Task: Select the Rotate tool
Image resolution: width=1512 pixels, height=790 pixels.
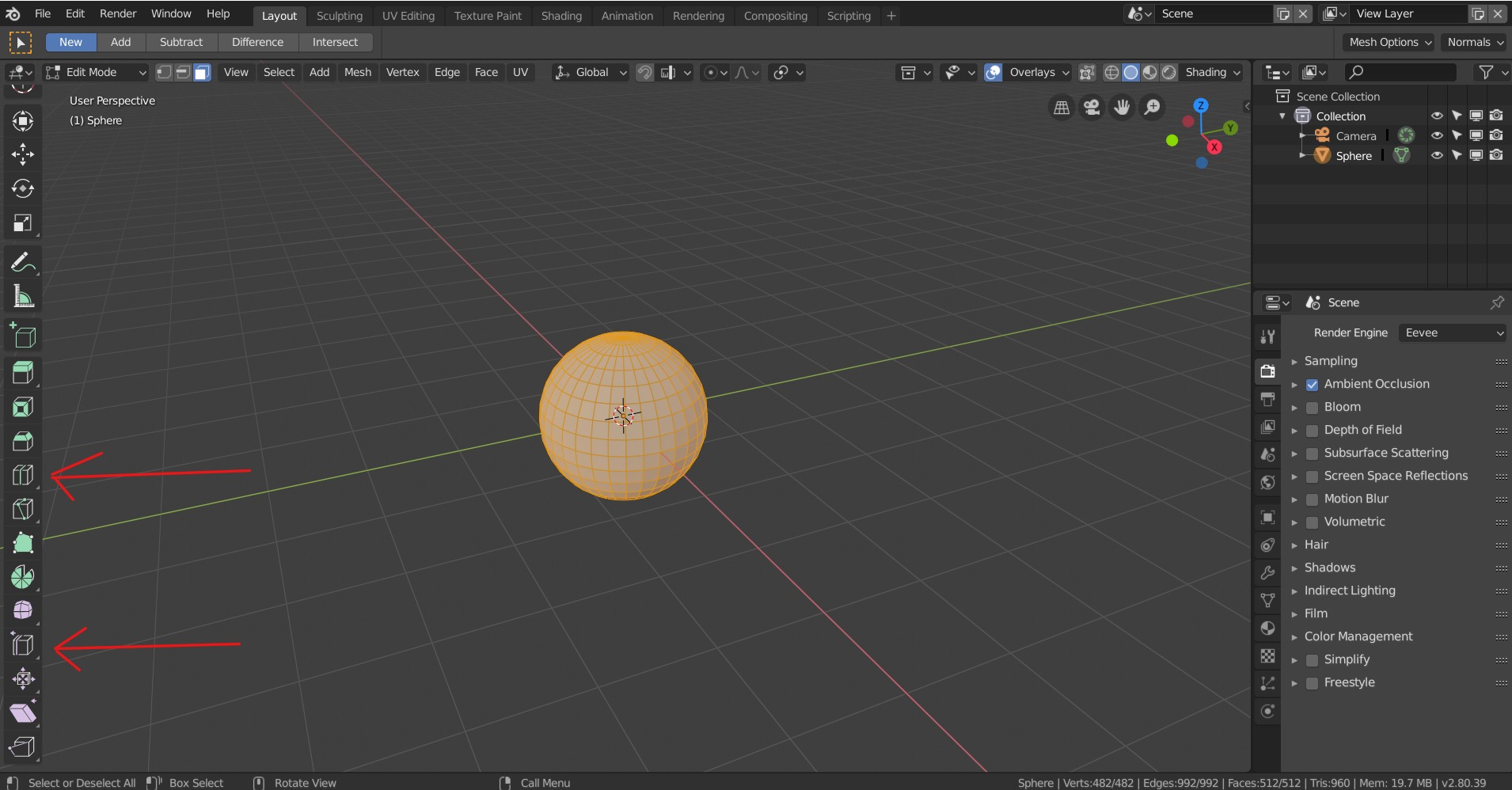Action: point(23,188)
